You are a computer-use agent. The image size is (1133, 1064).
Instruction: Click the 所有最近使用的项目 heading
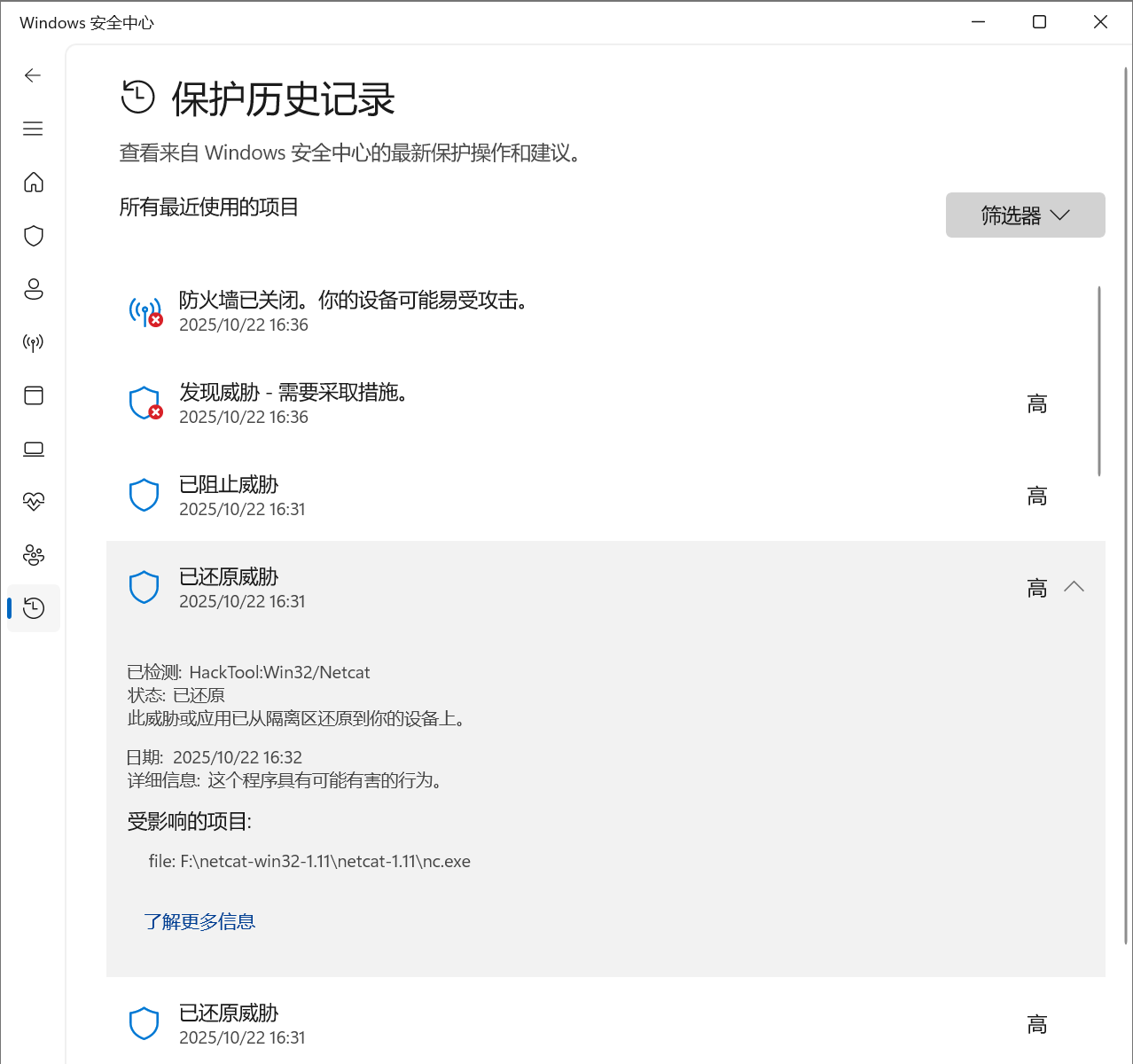[x=209, y=207]
